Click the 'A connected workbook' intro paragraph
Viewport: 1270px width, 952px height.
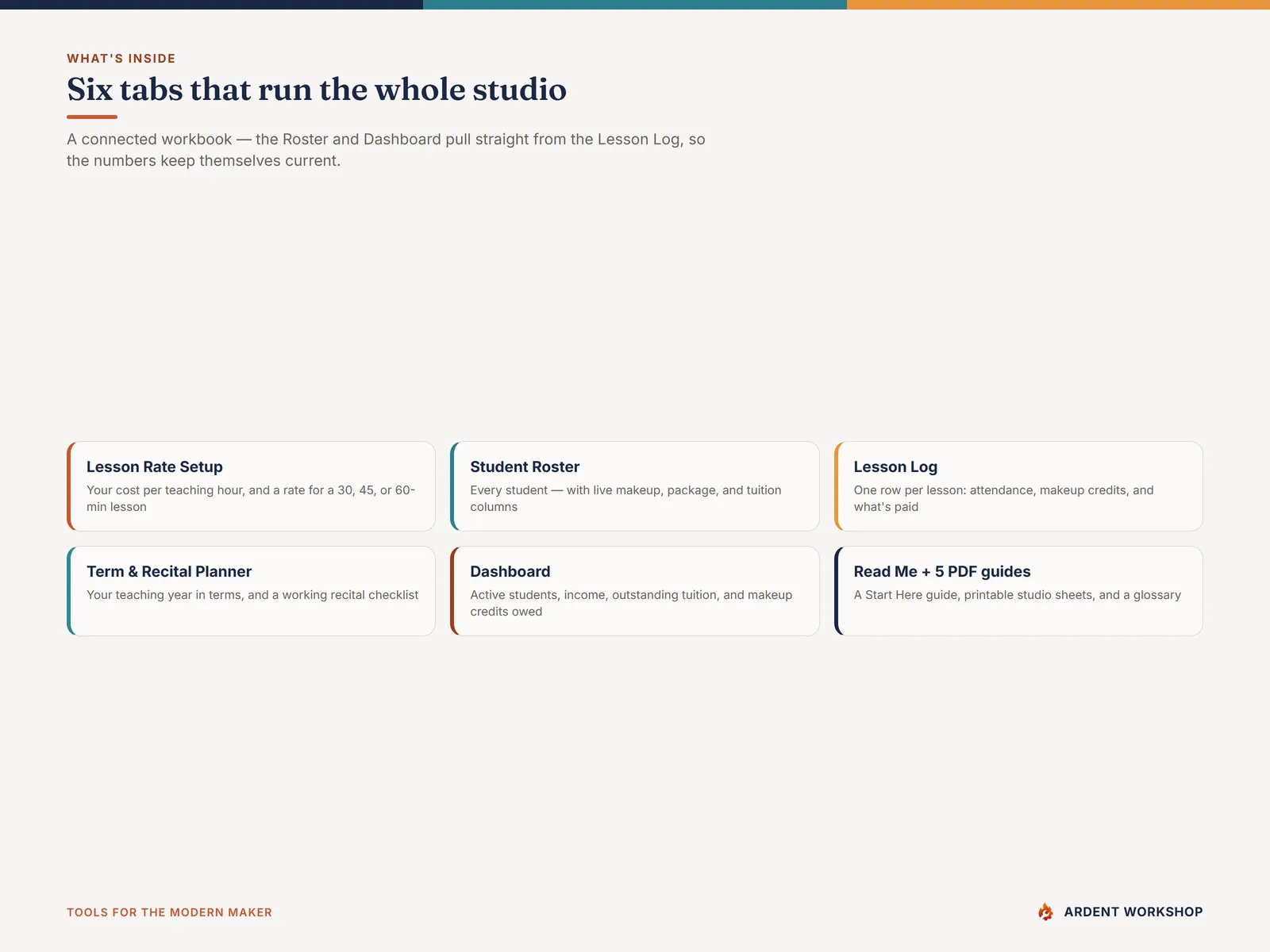(386, 150)
